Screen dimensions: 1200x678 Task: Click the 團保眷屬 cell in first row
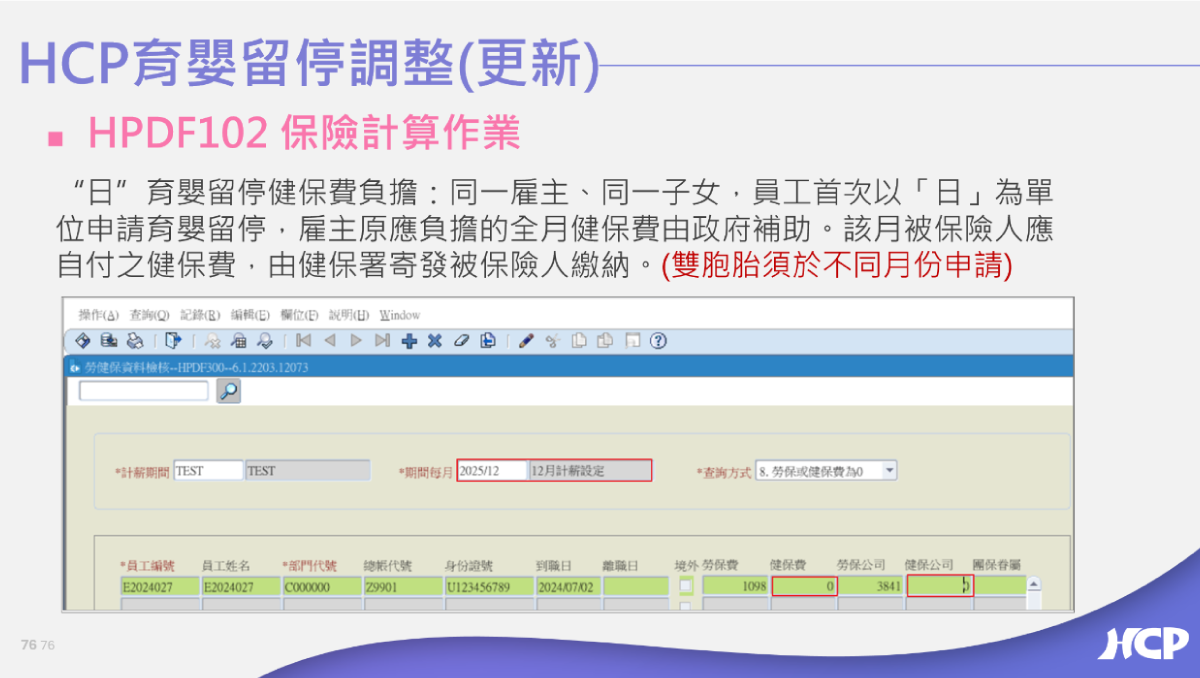pos(1000,587)
